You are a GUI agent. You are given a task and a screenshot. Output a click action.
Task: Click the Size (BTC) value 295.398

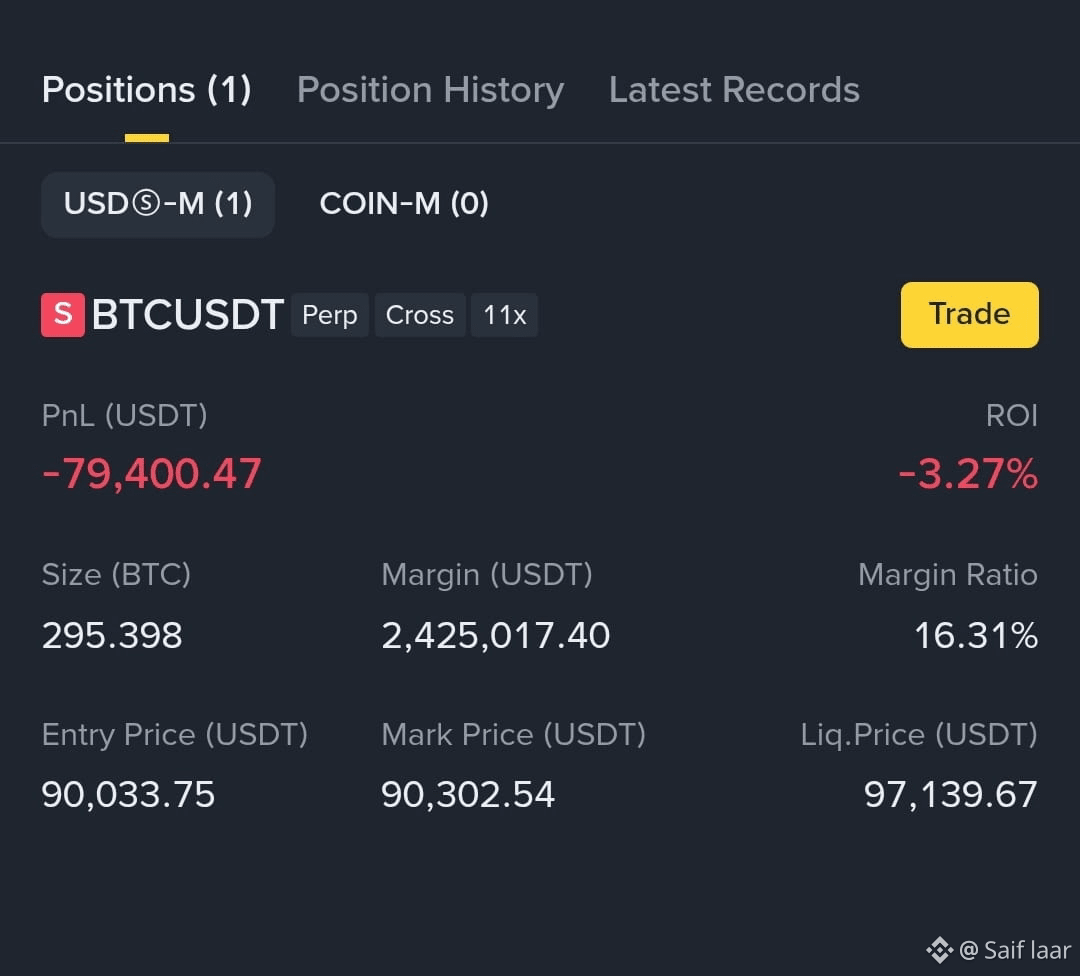[x=112, y=635]
